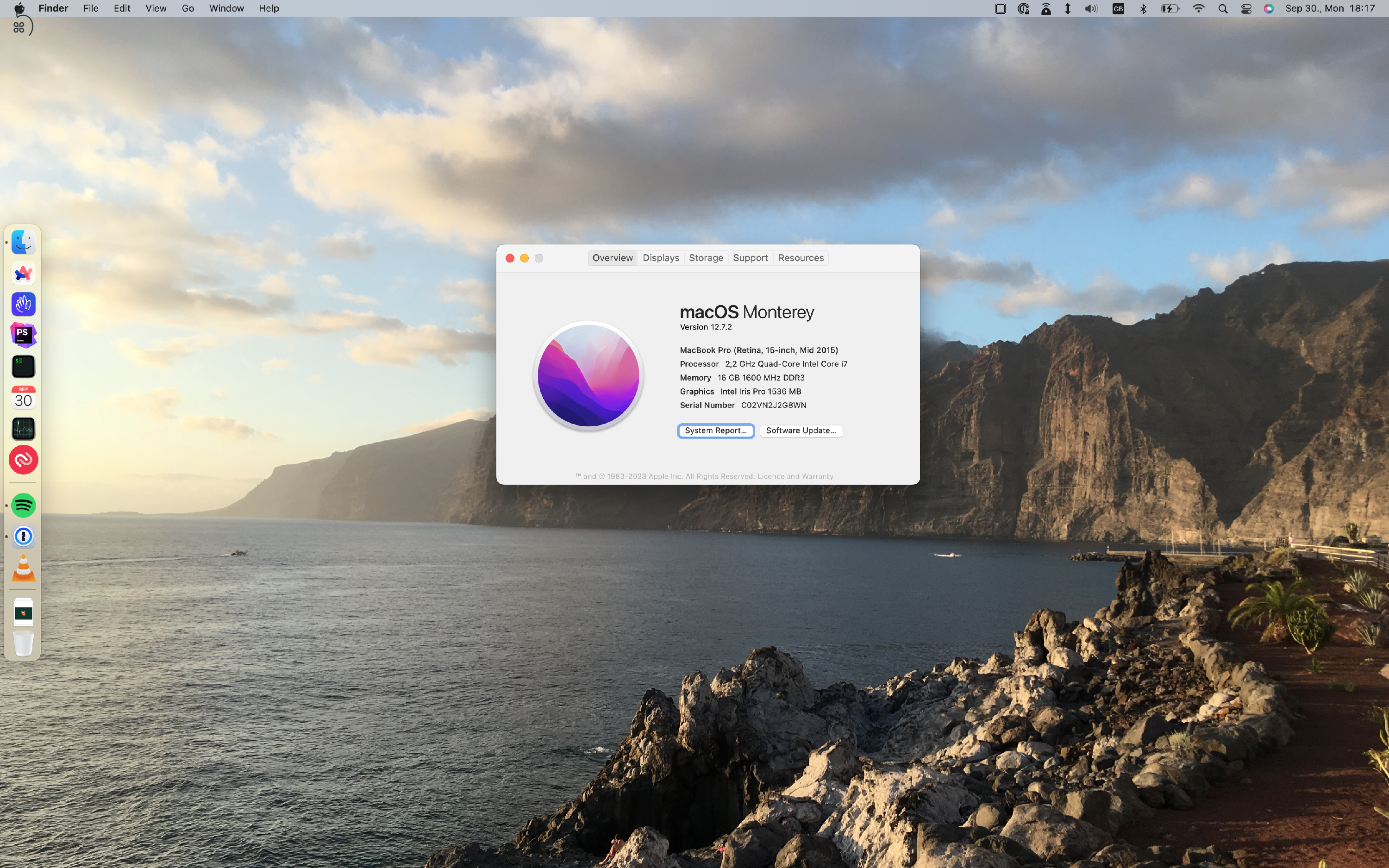This screenshot has height=868, width=1389.
Task: Click the Version 12.7.2 text
Action: [706, 327]
